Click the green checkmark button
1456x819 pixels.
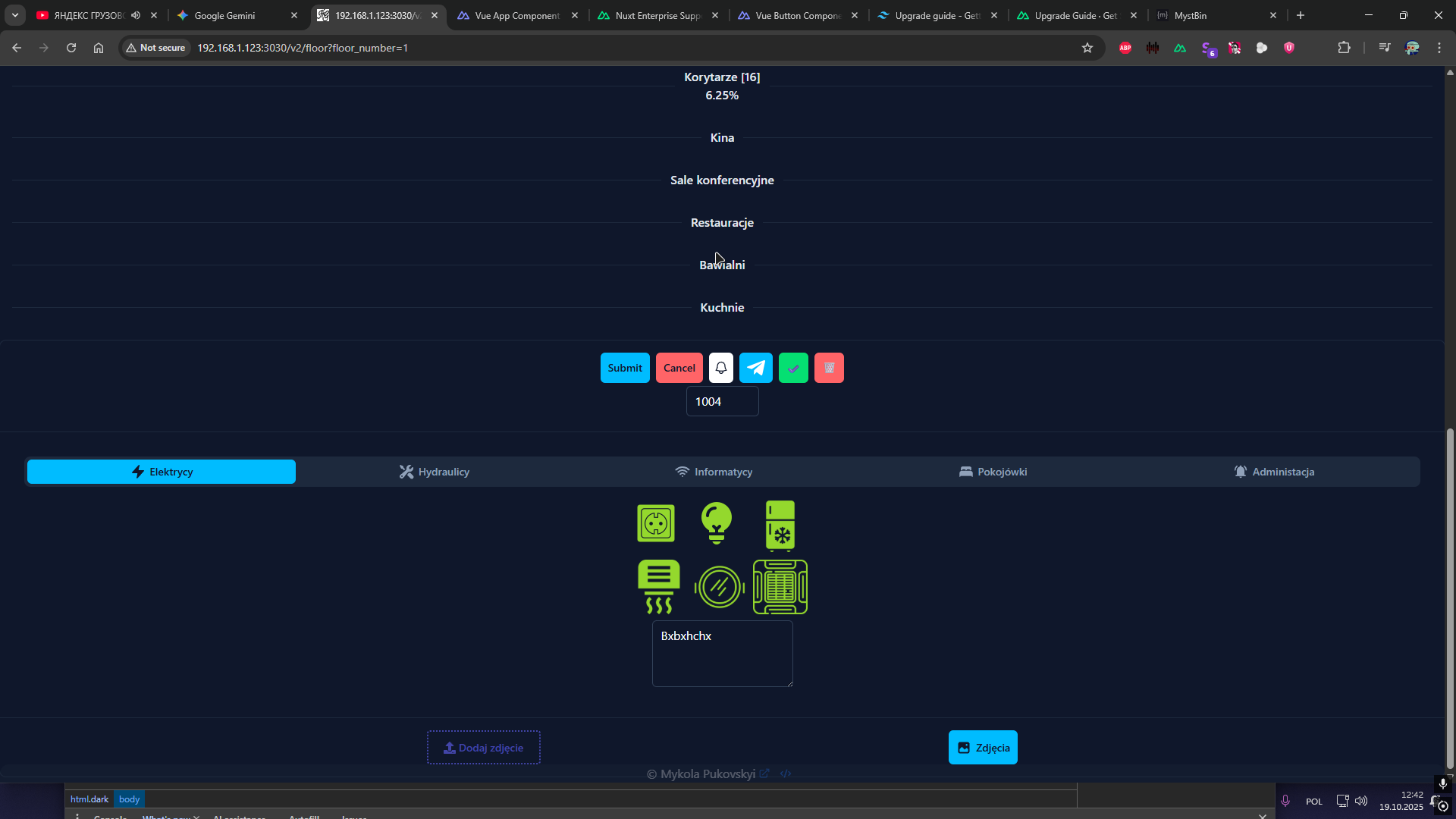tap(793, 368)
